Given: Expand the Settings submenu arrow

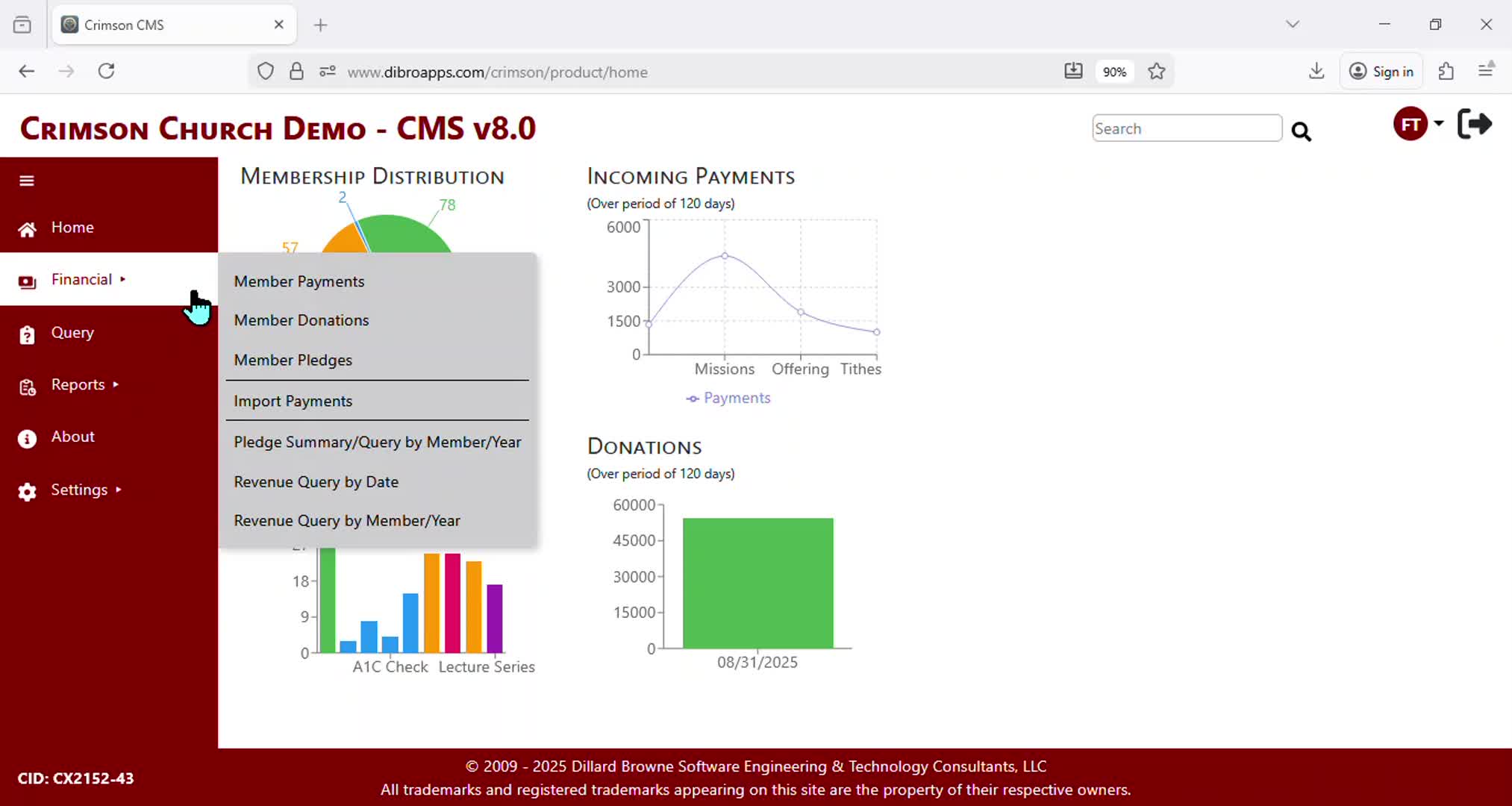Looking at the screenshot, I should [x=119, y=490].
